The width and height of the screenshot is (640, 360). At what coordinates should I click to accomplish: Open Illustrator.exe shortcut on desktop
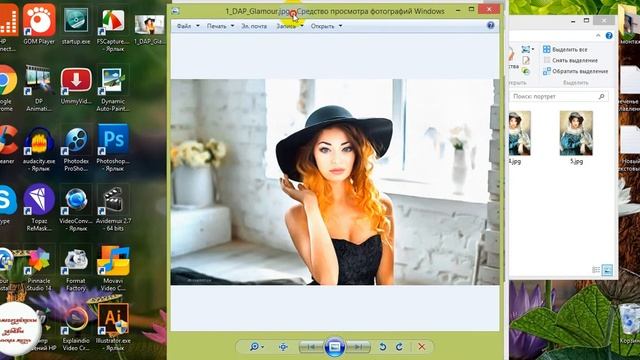point(113,328)
